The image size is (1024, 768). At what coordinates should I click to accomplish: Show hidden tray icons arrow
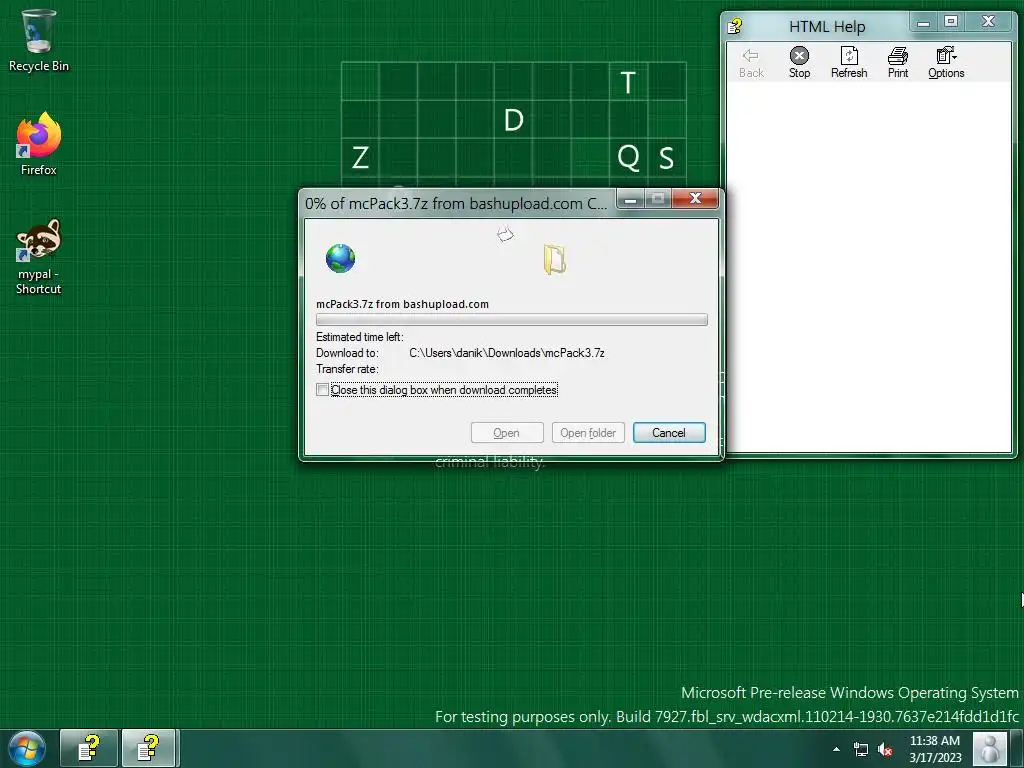[x=837, y=749]
